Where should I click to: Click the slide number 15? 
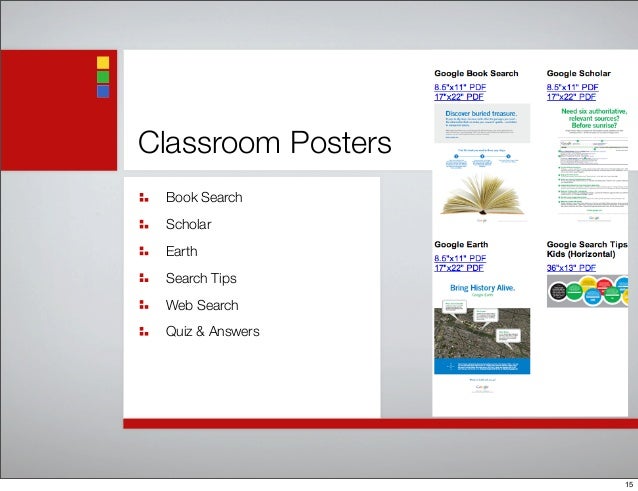(x=629, y=484)
